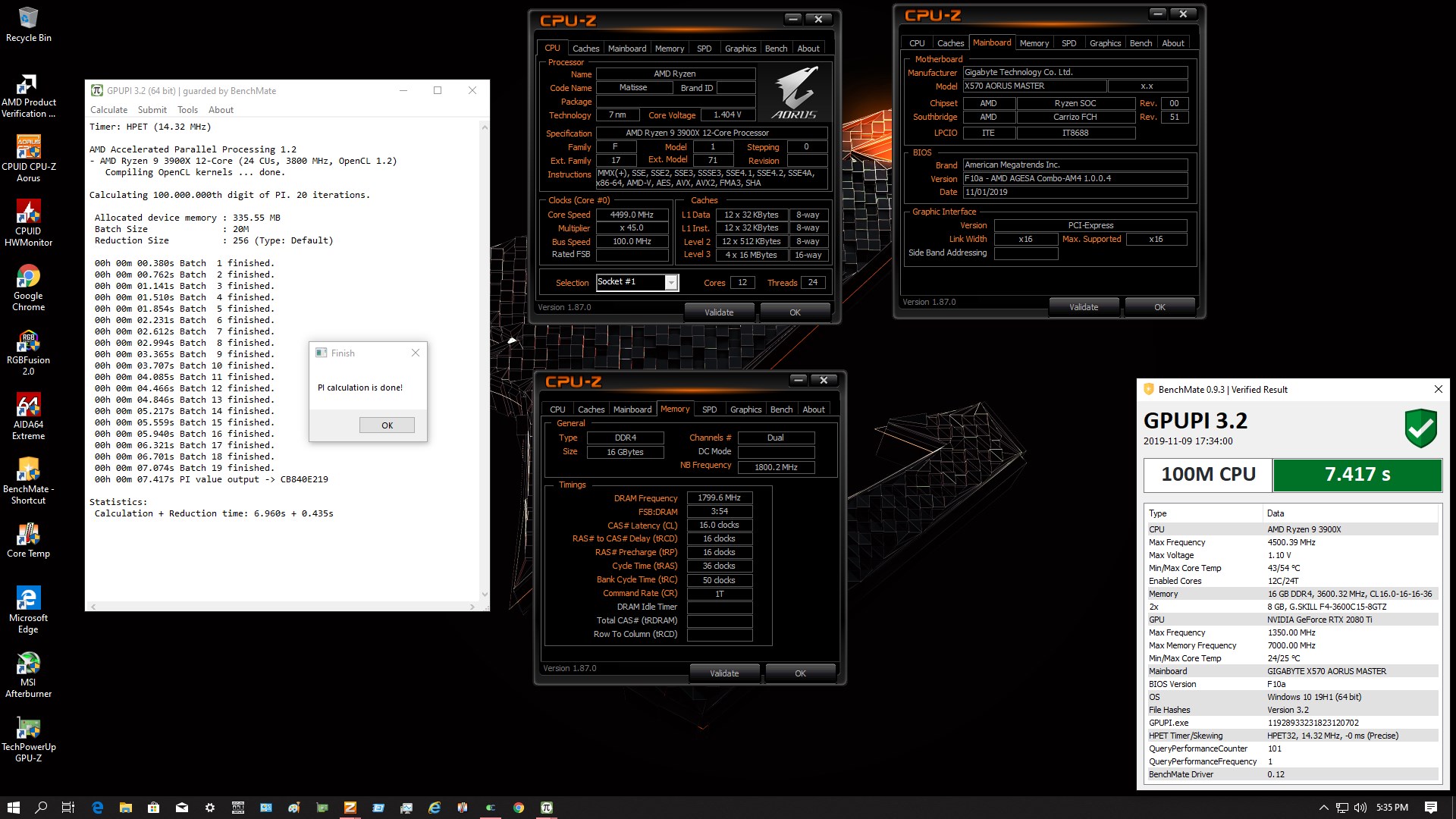
Task: Switch to GPUPI pi icon on taskbar
Action: click(x=547, y=808)
